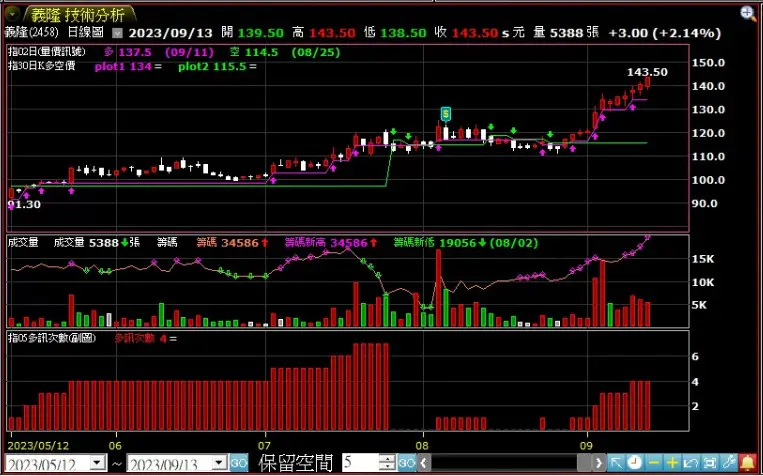Screen dimensions: 763x476
Task: Click the scrollbar left arrow
Action: (424, 463)
